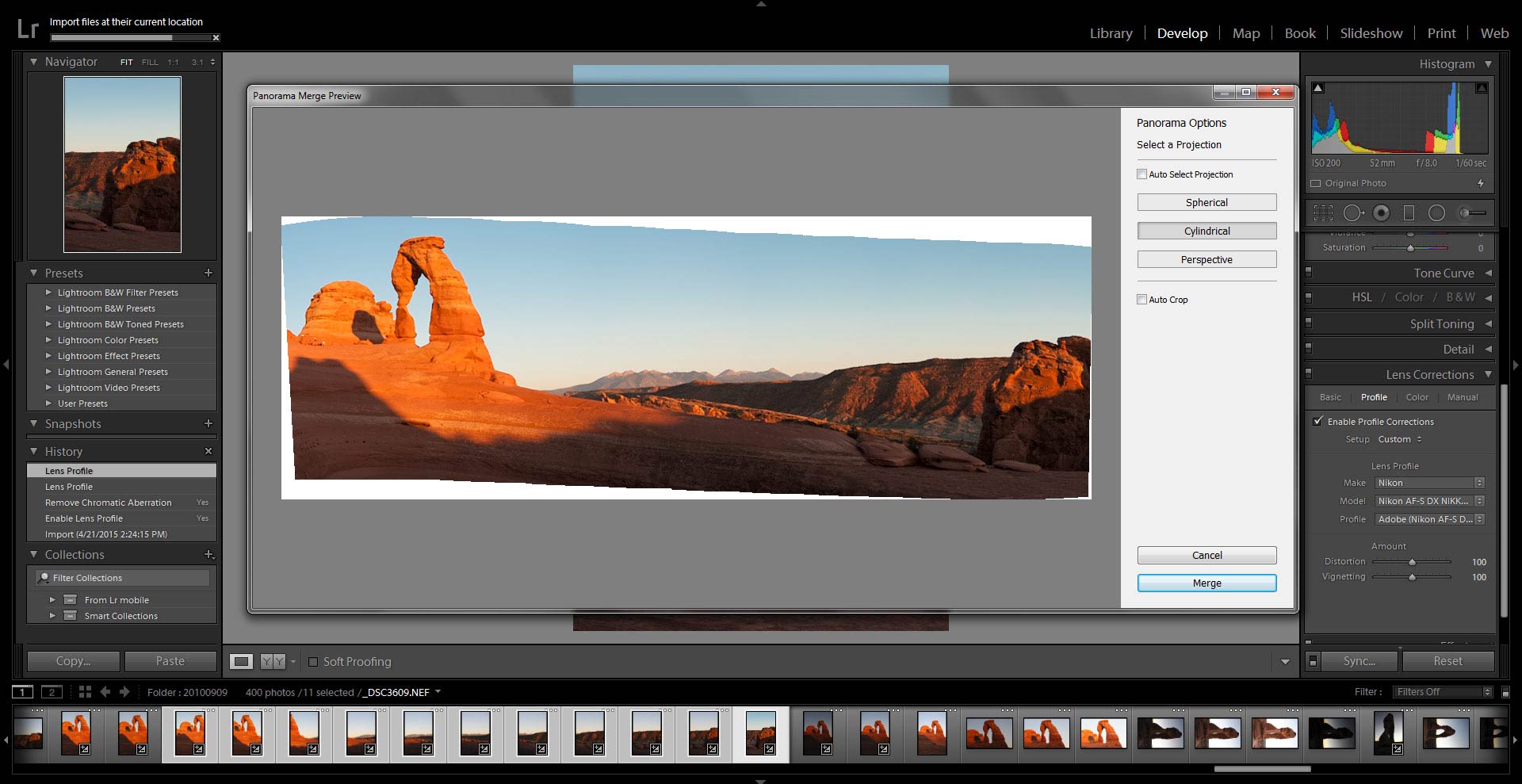Click second window display icon 2
This screenshot has height=784, width=1522.
click(52, 692)
